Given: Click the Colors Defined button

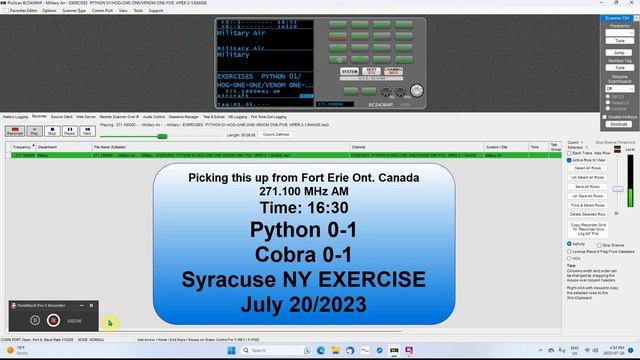Looking at the screenshot, I should (276, 134).
